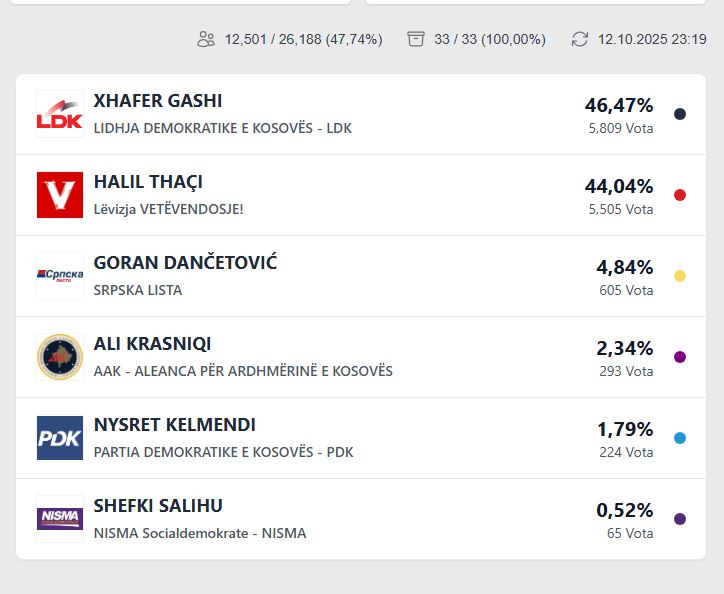The width and height of the screenshot is (724, 594).
Task: Click the ballot box counted icon
Action: [416, 39]
